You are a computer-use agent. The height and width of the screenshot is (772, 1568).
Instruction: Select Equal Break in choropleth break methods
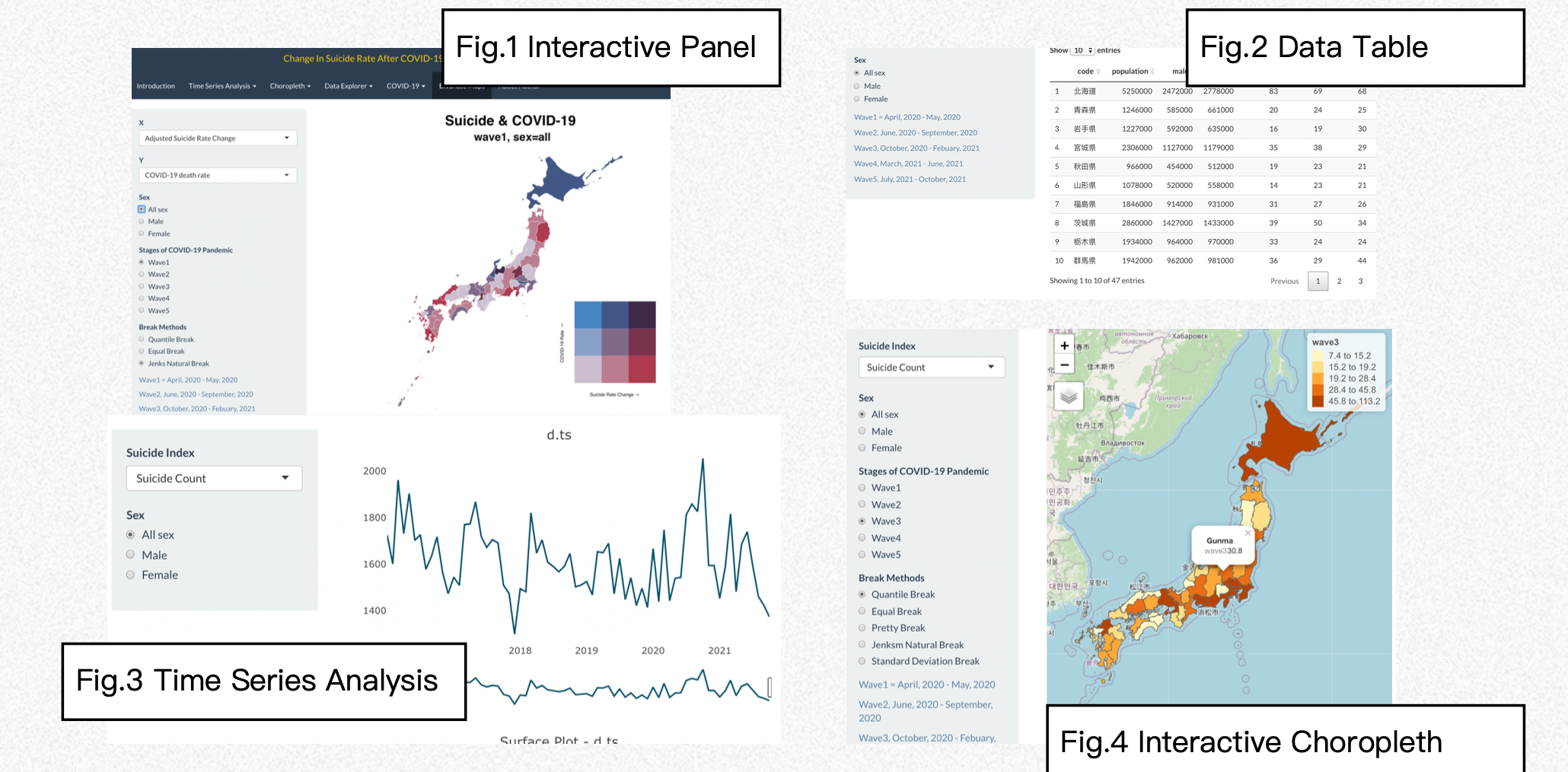pyautogui.click(x=862, y=611)
